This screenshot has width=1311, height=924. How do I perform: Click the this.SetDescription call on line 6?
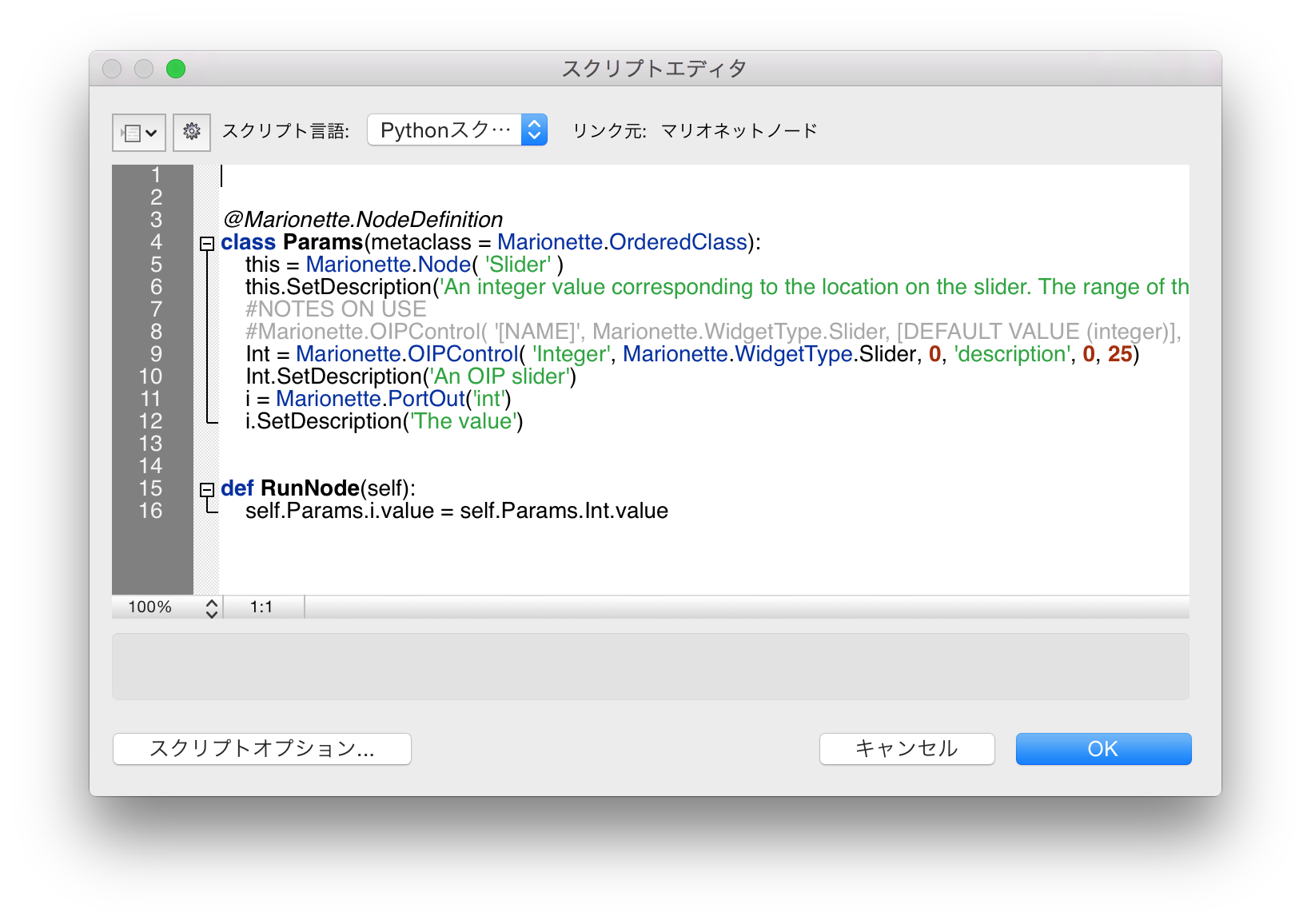point(339,287)
